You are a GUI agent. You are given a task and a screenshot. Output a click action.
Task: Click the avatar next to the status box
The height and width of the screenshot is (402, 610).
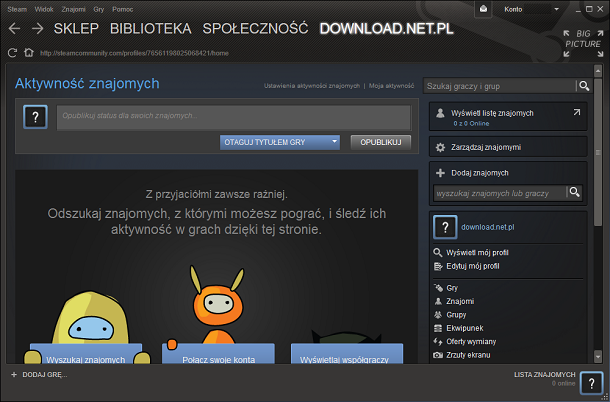click(35, 117)
